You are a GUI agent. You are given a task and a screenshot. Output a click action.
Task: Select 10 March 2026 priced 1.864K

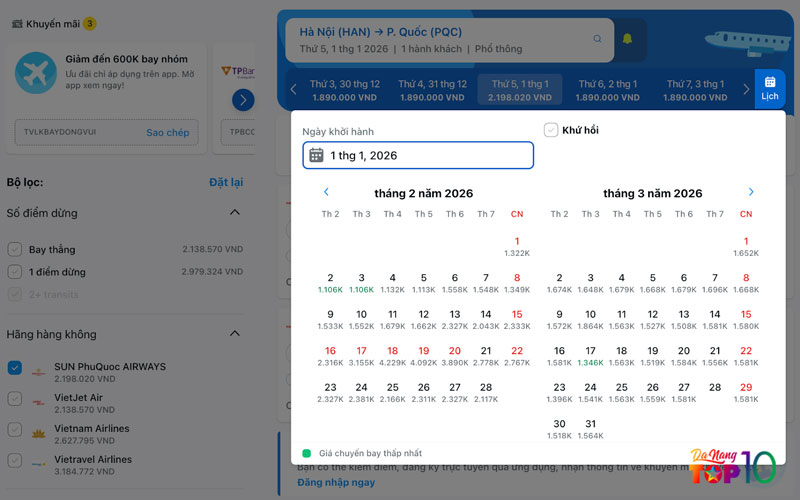[590, 319]
